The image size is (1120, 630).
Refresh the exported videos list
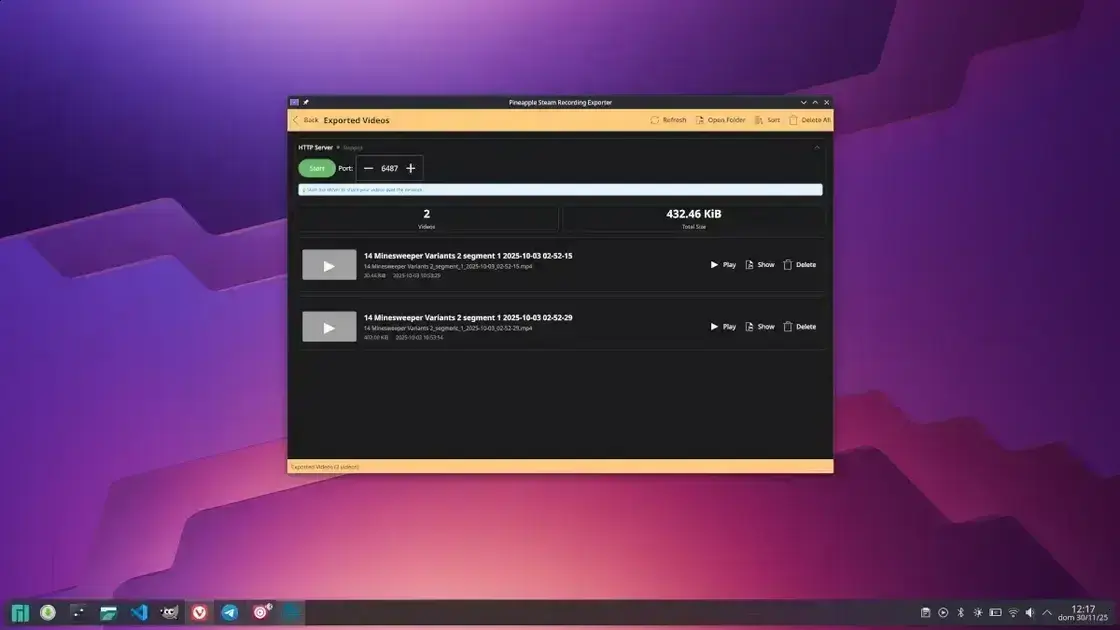coord(669,120)
